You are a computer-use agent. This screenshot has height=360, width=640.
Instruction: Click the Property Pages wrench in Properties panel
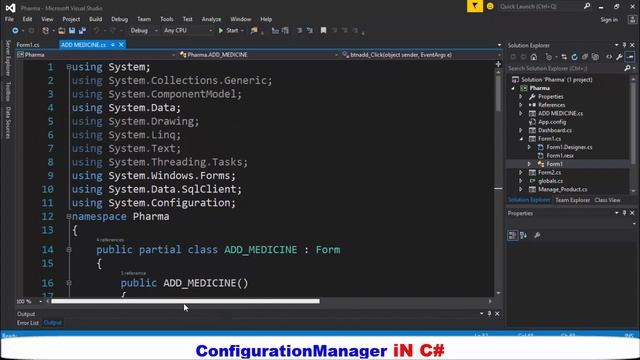[x=537, y=235]
